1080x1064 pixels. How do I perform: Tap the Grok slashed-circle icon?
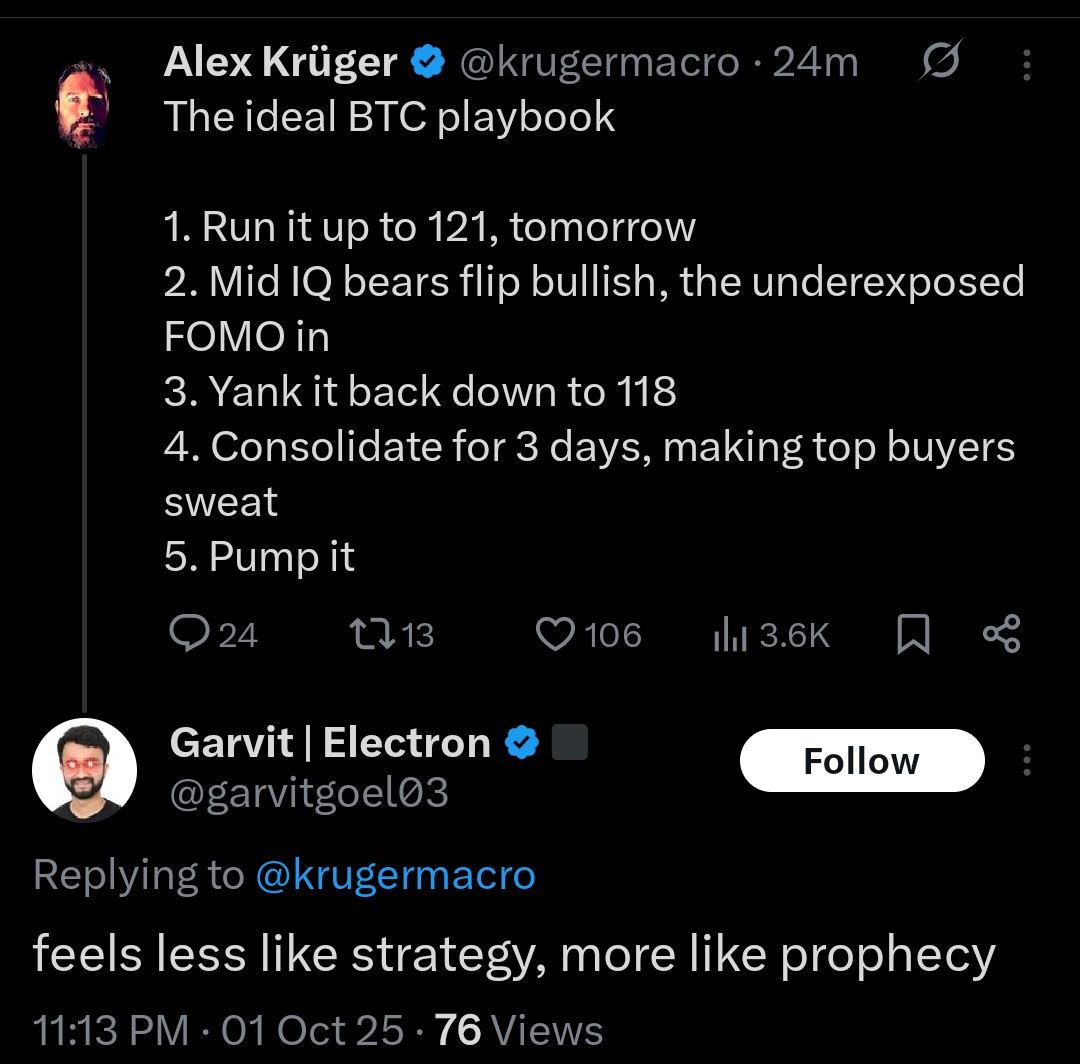[938, 64]
